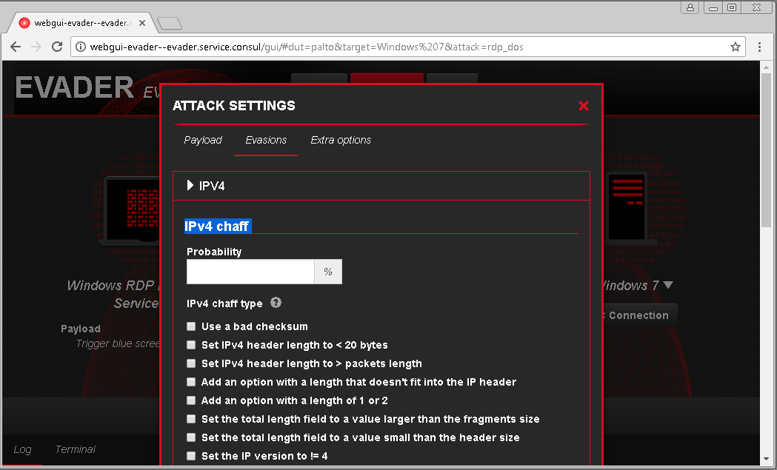Click the attacker laptop image
The height and width of the screenshot is (470, 777).
click(x=128, y=210)
